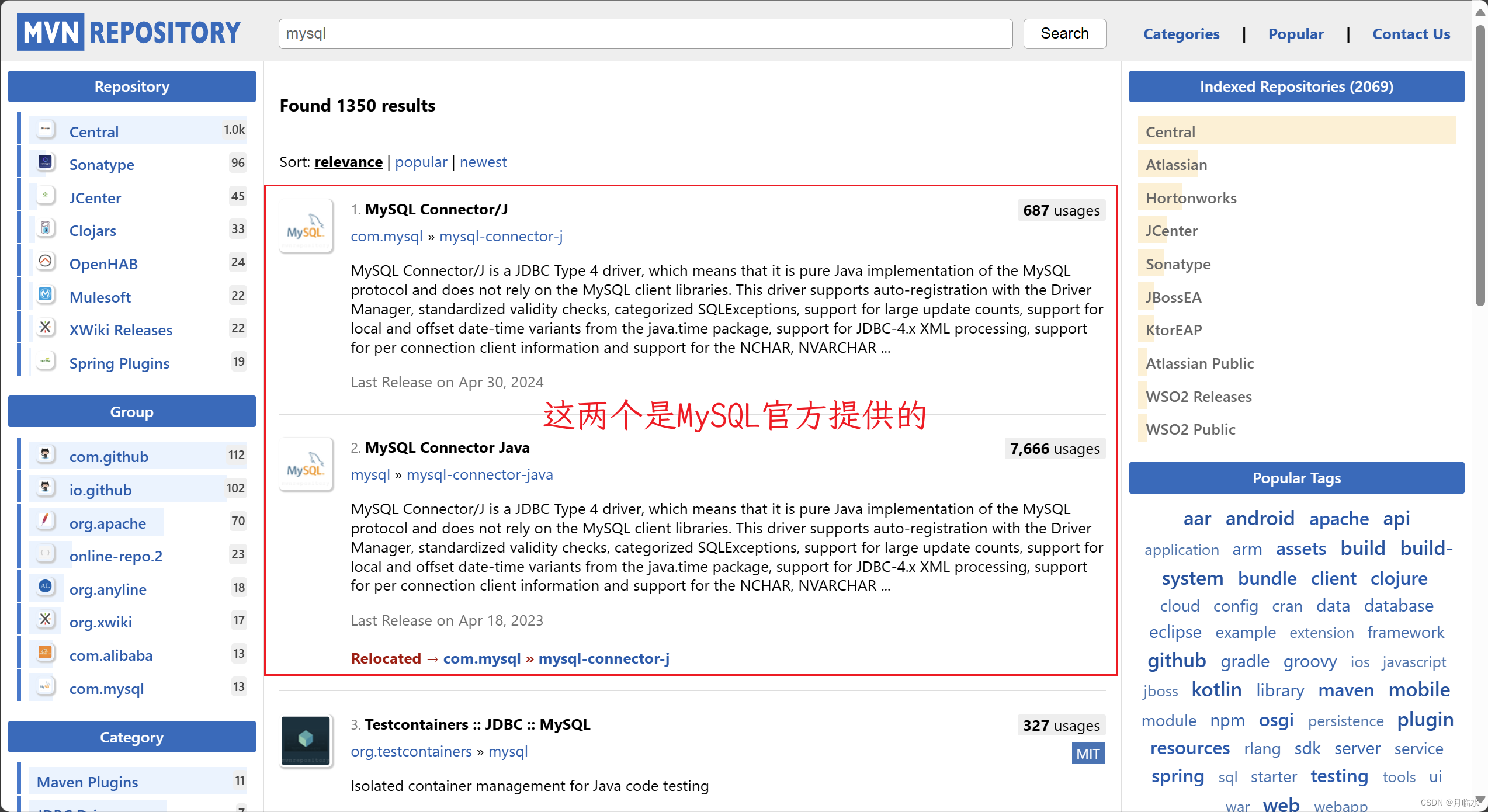Open the com.mysql group link
Viewport: 1488px width, 812px height.
point(387,236)
